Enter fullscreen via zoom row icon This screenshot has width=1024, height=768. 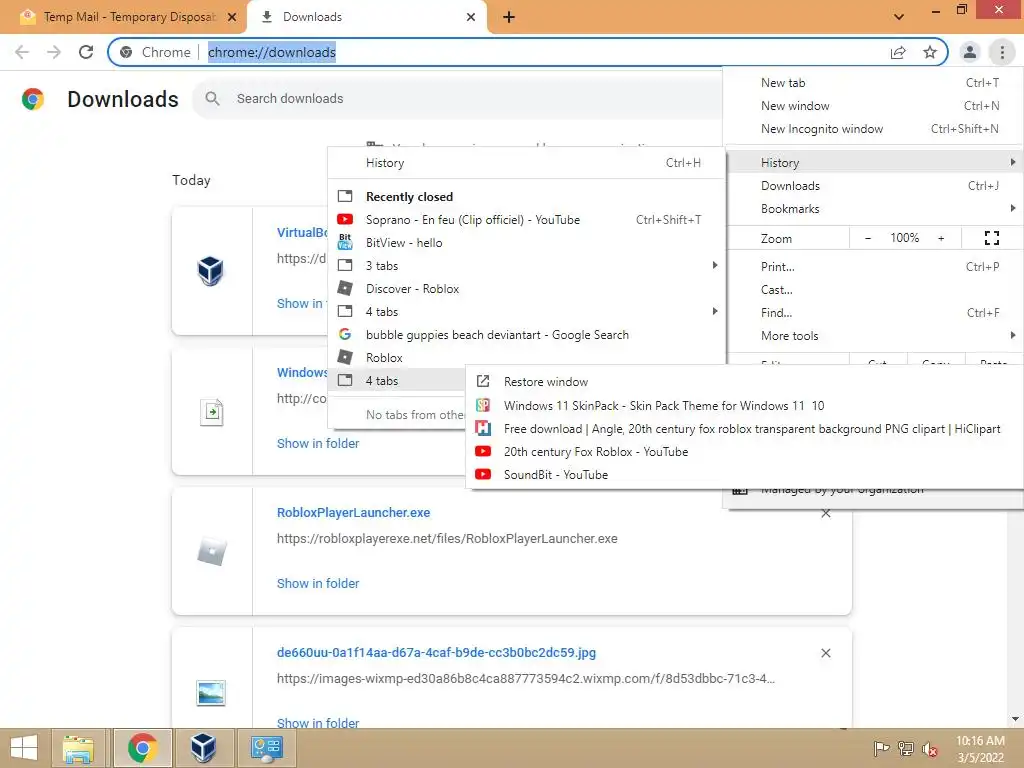pyautogui.click(x=991, y=238)
